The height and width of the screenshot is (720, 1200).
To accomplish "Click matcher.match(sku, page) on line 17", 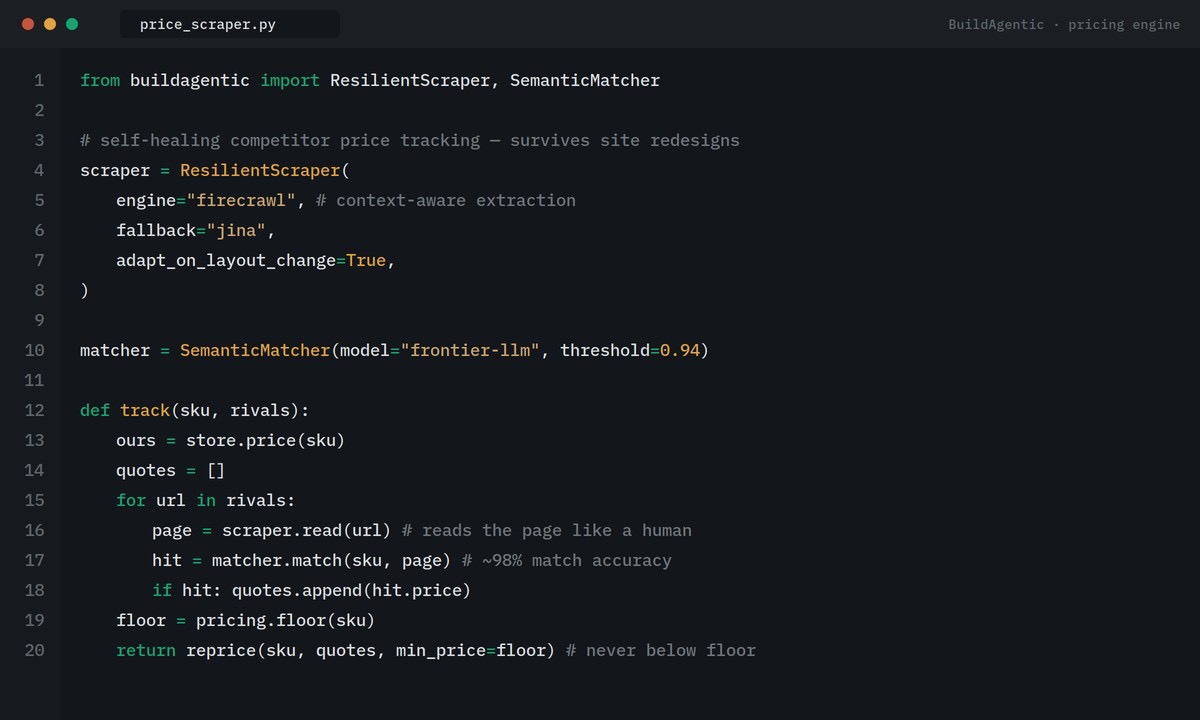I will pyautogui.click(x=332, y=560).
